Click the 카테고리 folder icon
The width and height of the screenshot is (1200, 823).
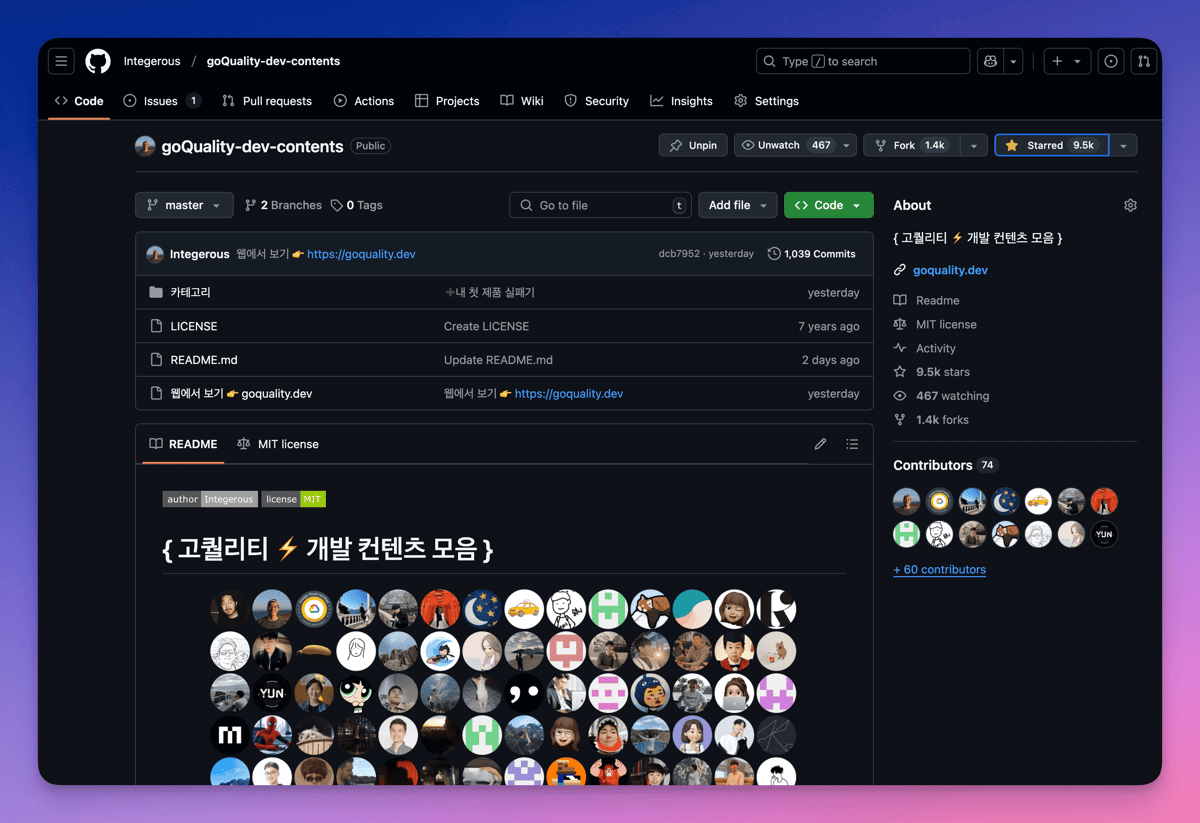click(x=156, y=292)
